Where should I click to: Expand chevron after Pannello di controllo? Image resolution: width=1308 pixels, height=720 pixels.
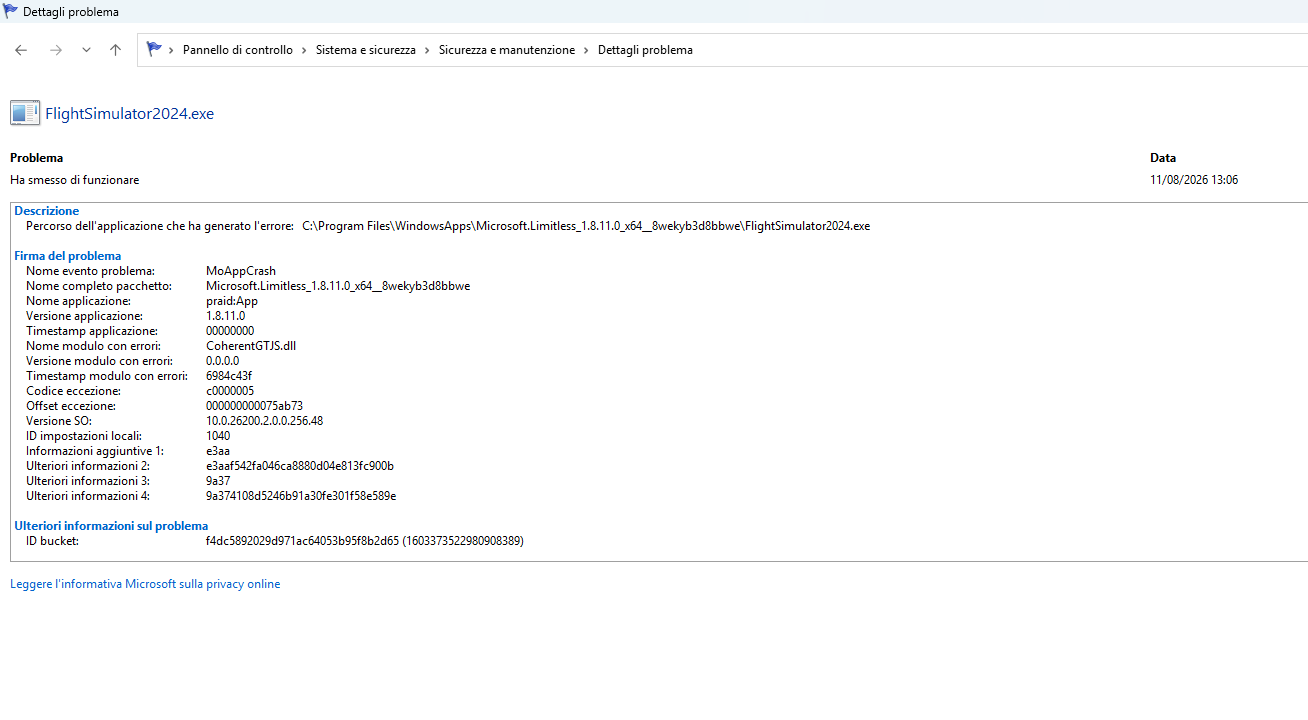[304, 50]
